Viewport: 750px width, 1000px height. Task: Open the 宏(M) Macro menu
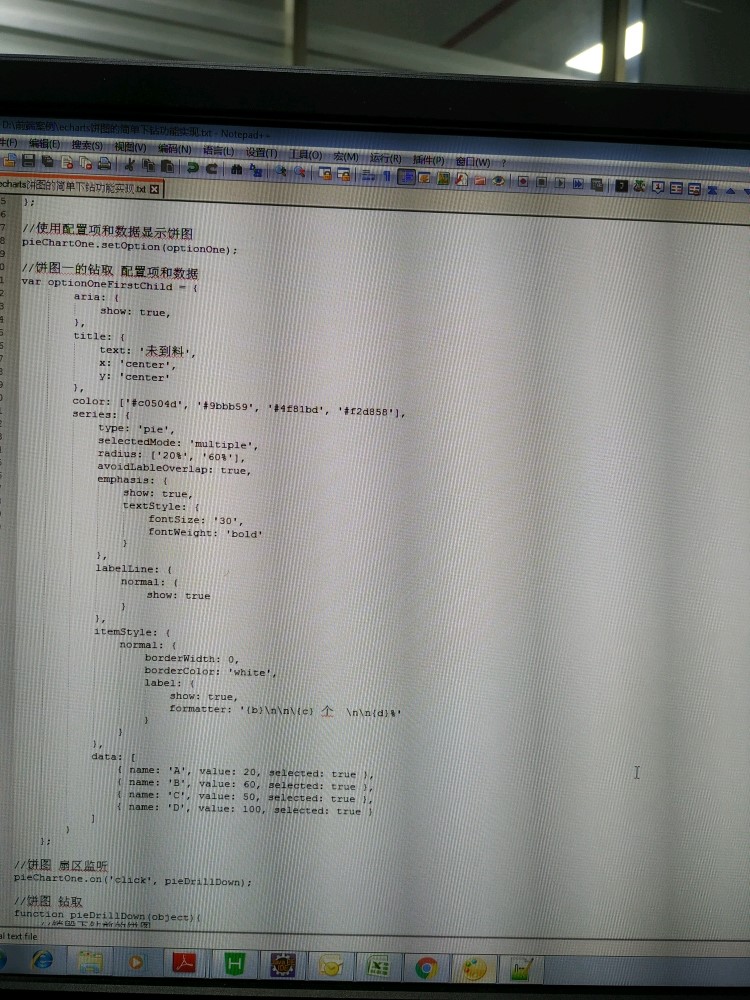pos(346,157)
